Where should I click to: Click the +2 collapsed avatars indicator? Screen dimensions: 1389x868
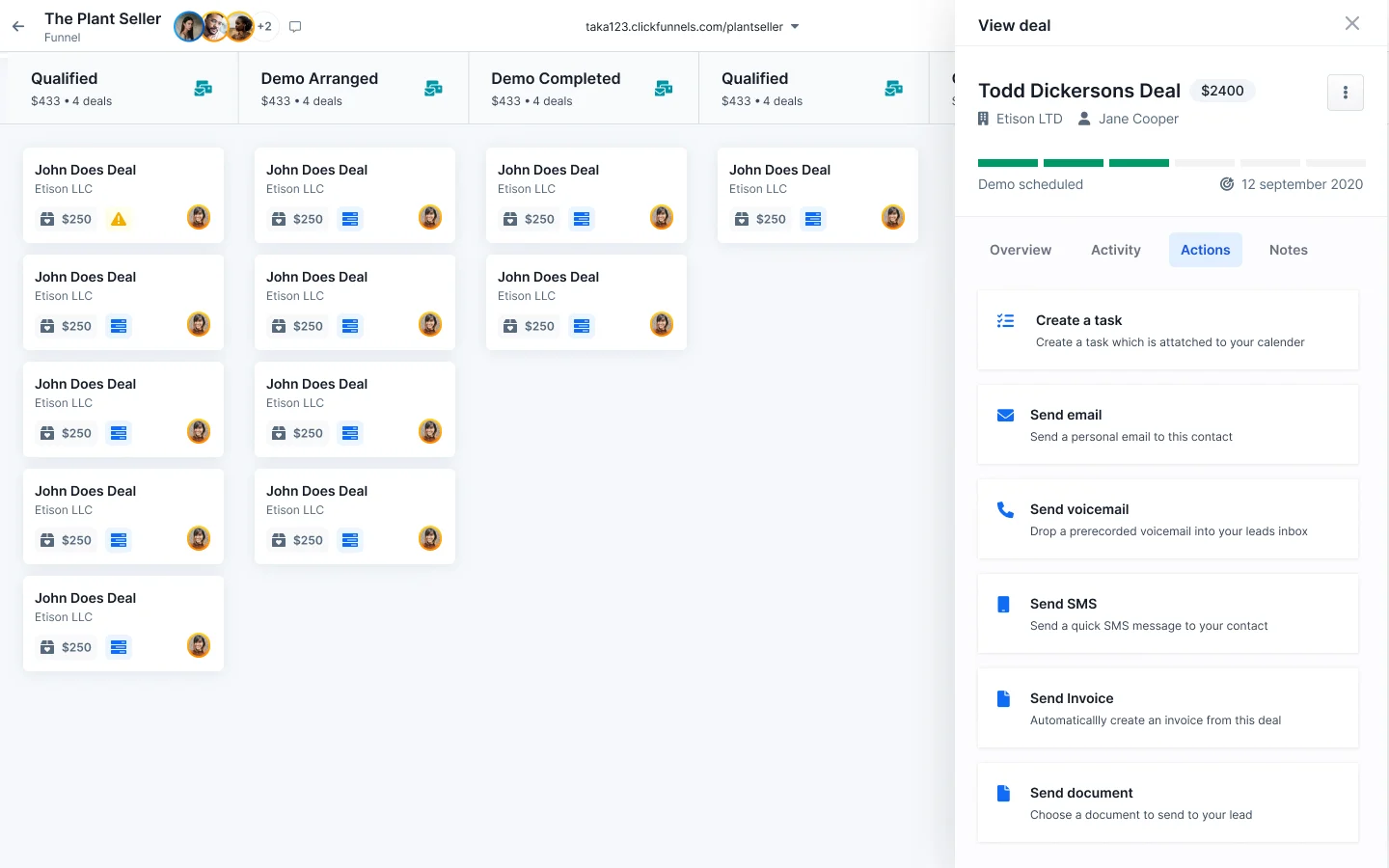pos(264,26)
